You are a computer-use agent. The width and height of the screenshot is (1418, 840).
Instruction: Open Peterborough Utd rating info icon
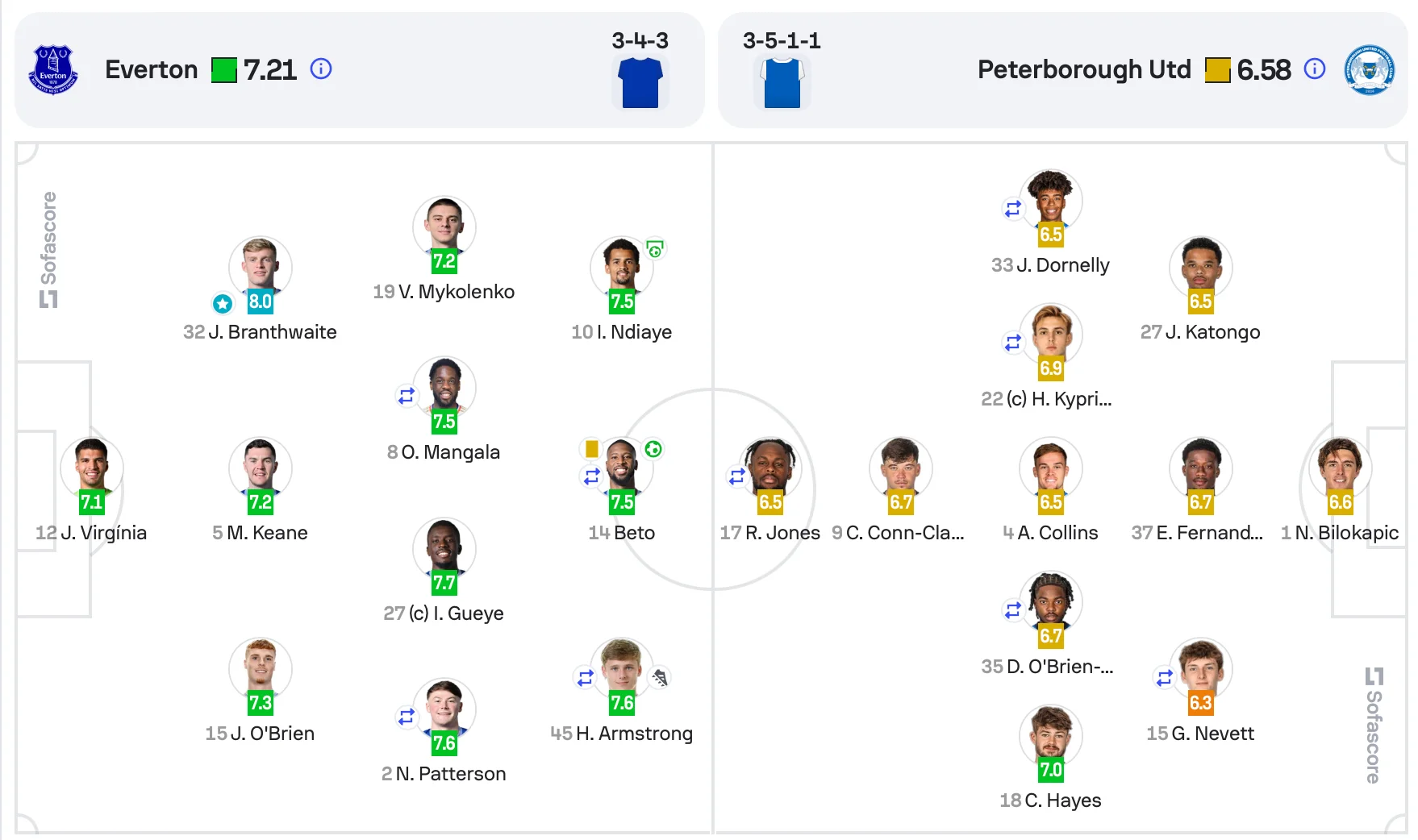click(x=1315, y=69)
